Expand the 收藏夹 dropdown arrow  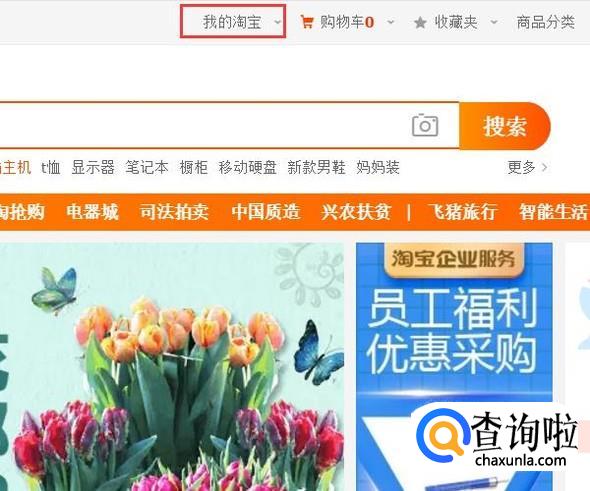(494, 22)
